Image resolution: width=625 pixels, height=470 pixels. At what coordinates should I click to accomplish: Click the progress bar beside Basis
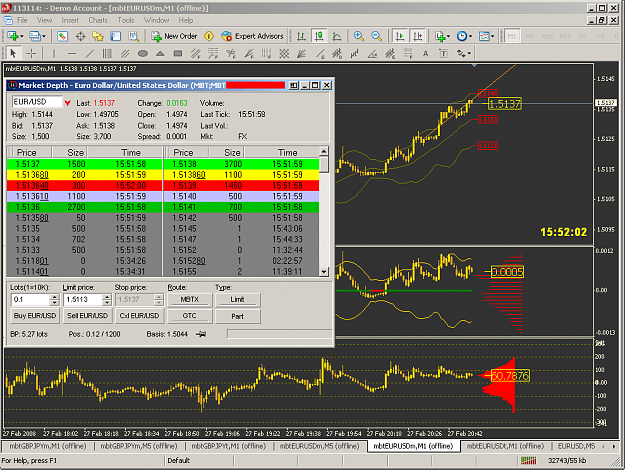click(x=279, y=334)
